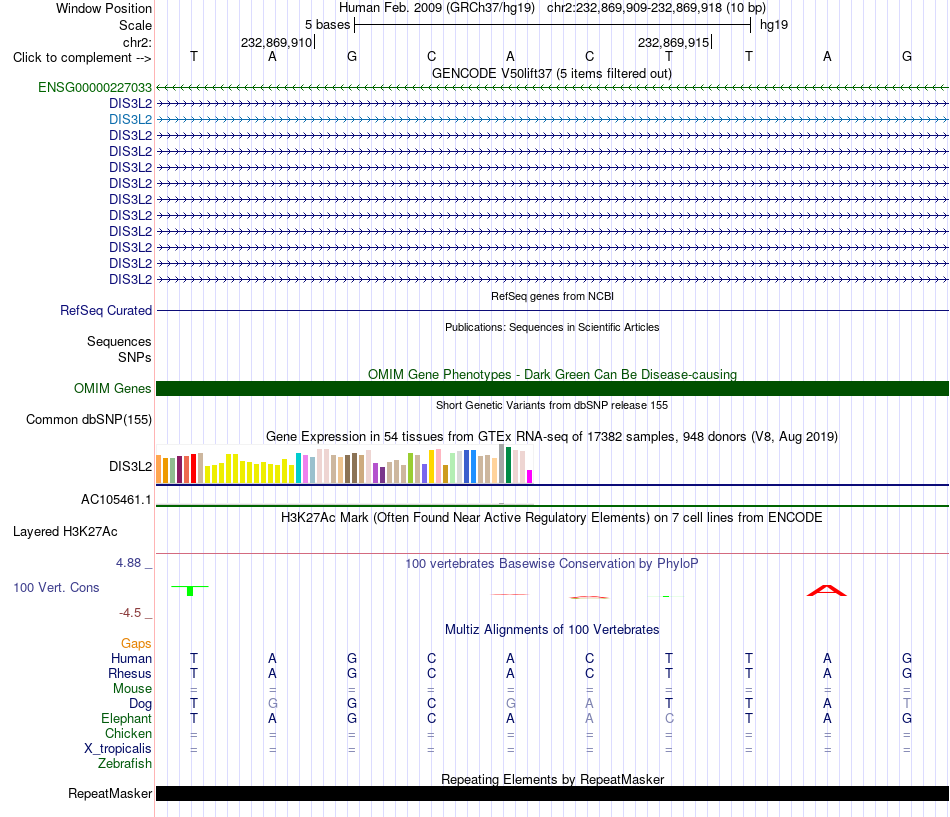Click the Scale track label
This screenshot has height=817, width=950.
click(135, 25)
